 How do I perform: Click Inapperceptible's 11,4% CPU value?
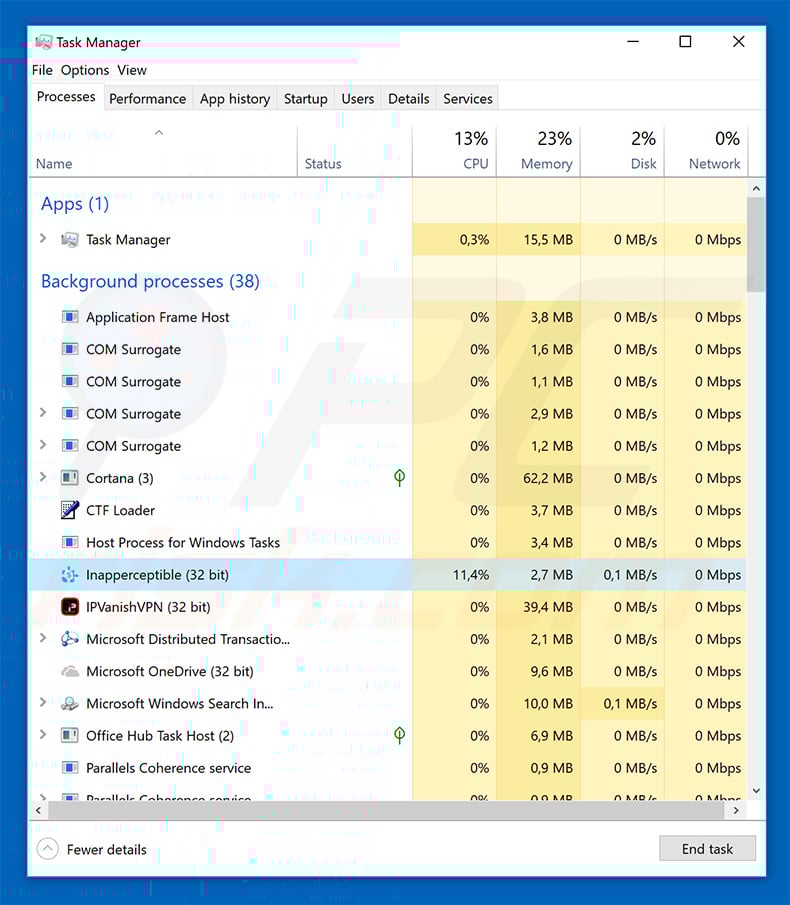[x=471, y=575]
